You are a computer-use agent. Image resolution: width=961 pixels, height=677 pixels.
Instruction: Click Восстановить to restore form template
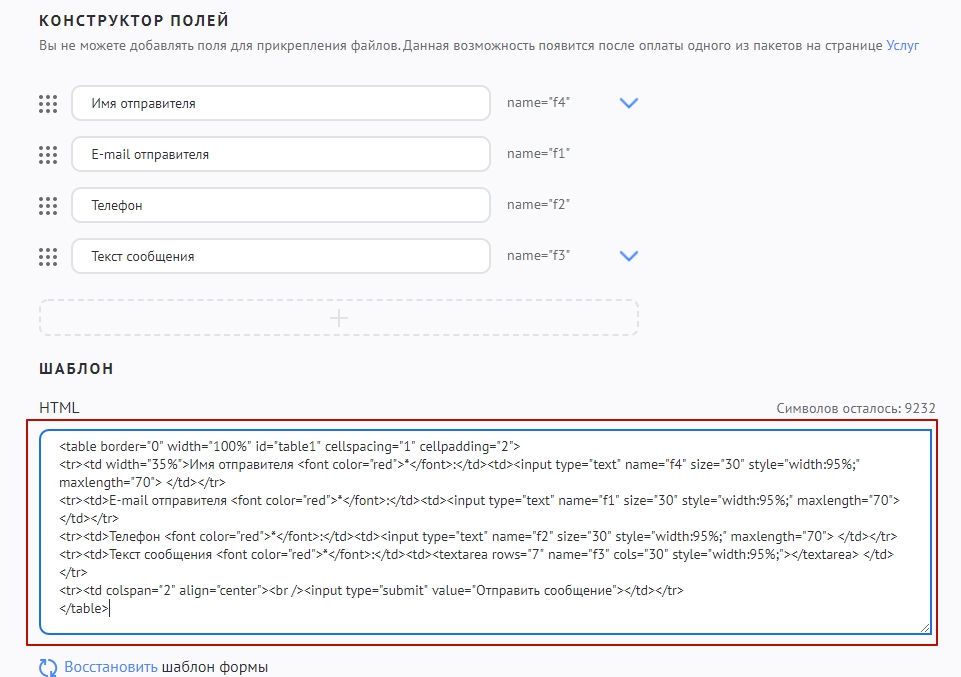click(110, 667)
